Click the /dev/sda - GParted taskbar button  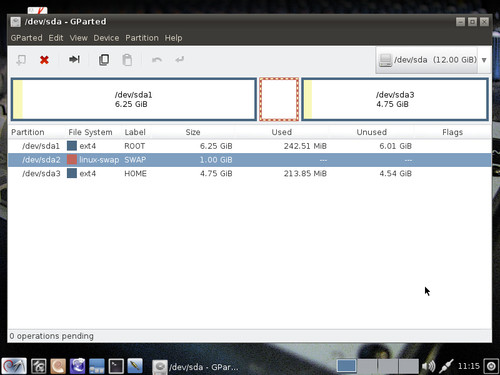point(196,367)
